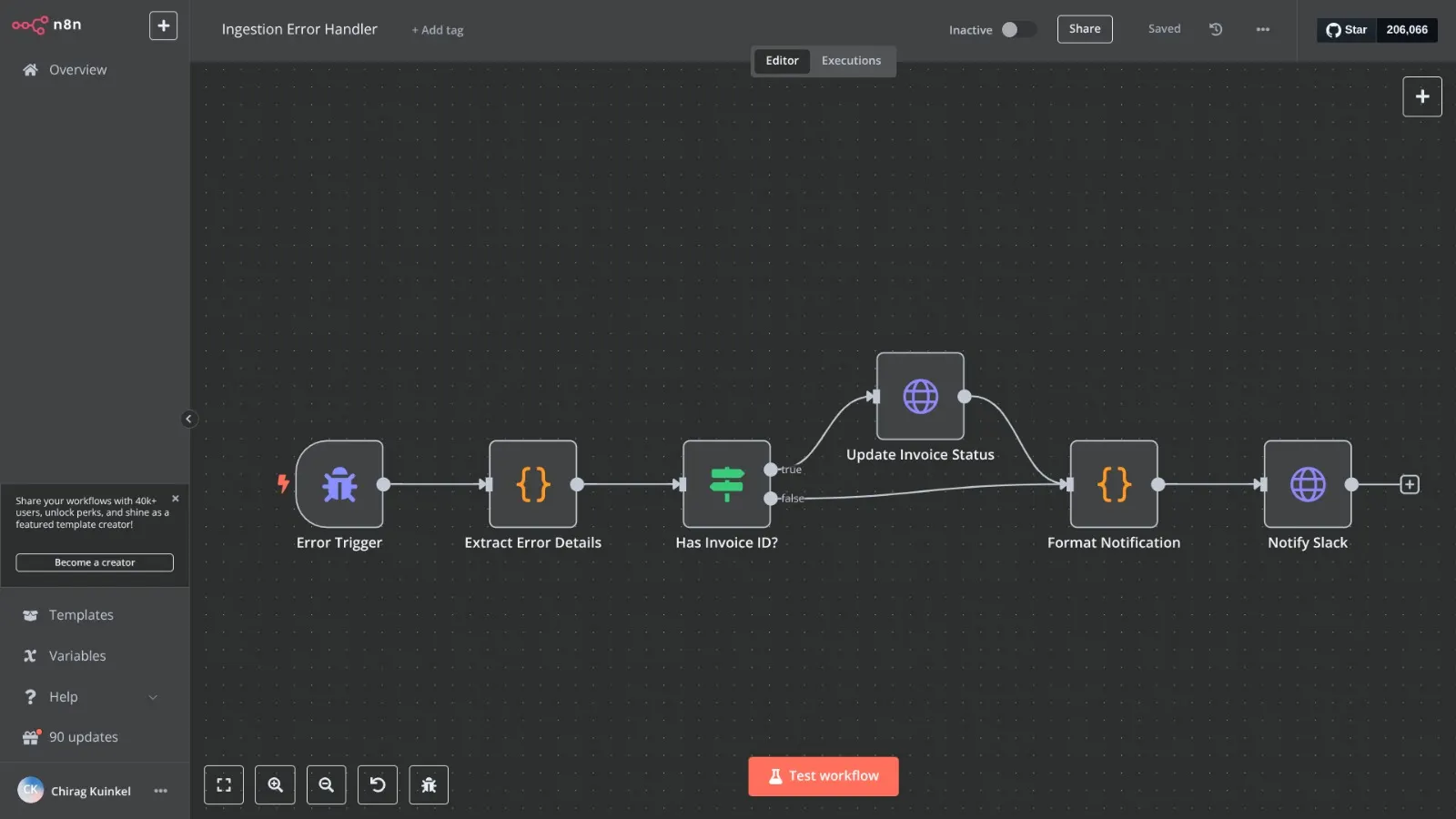Collapse the left sidebar
The height and width of the screenshot is (819, 1456).
188,419
